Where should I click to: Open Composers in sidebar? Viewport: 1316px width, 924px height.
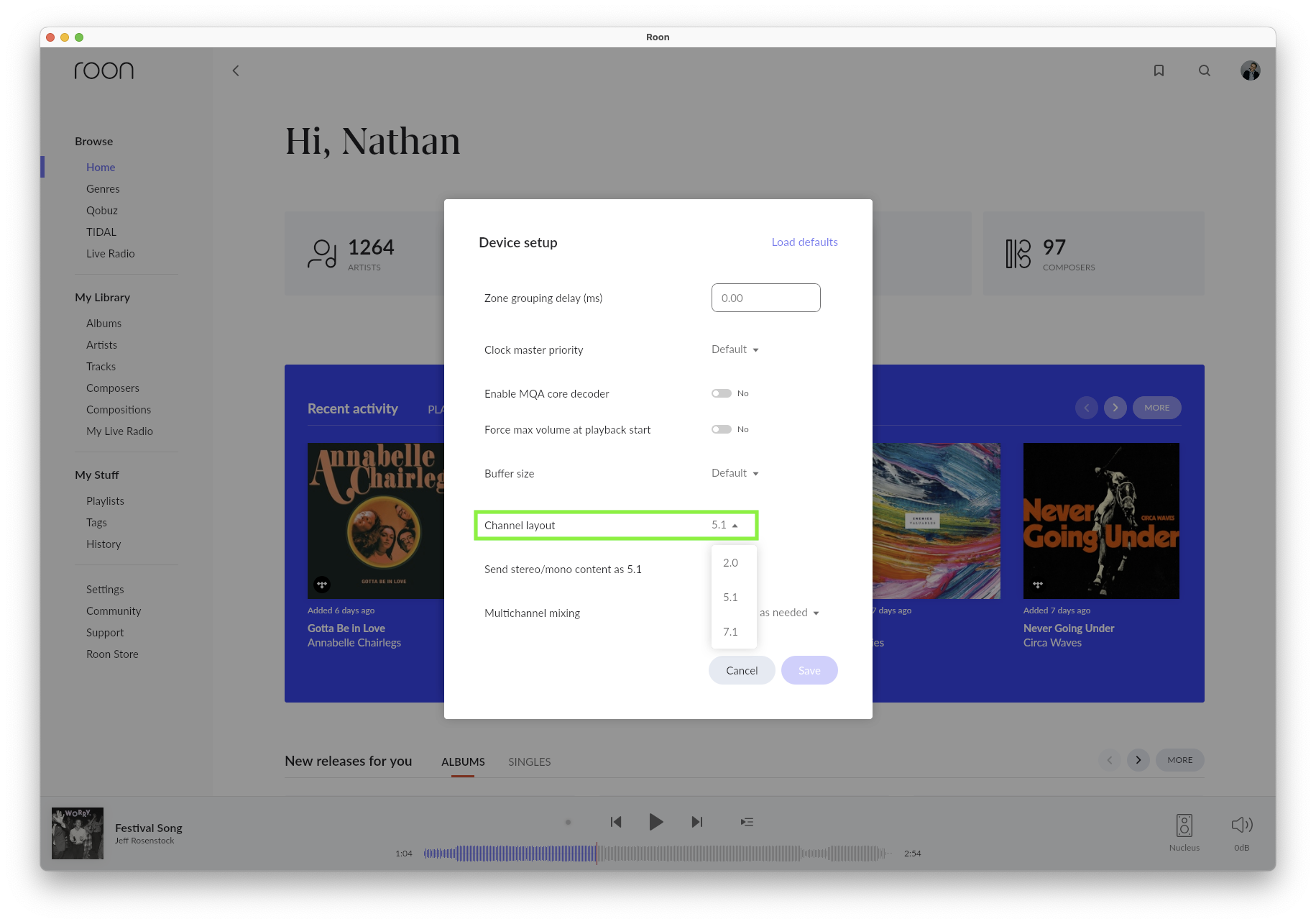(x=113, y=388)
